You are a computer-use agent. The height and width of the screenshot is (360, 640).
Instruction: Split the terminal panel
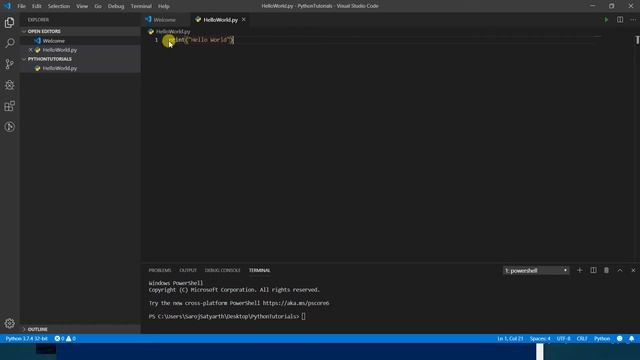593,270
